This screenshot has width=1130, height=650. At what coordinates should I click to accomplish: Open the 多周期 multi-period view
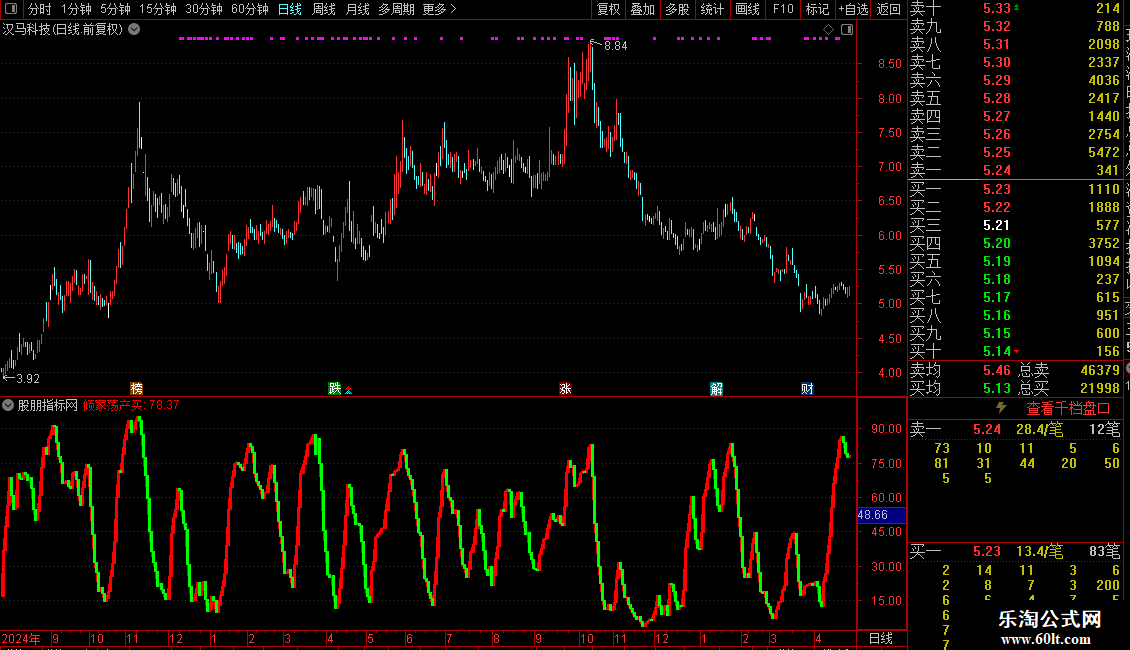click(x=396, y=9)
